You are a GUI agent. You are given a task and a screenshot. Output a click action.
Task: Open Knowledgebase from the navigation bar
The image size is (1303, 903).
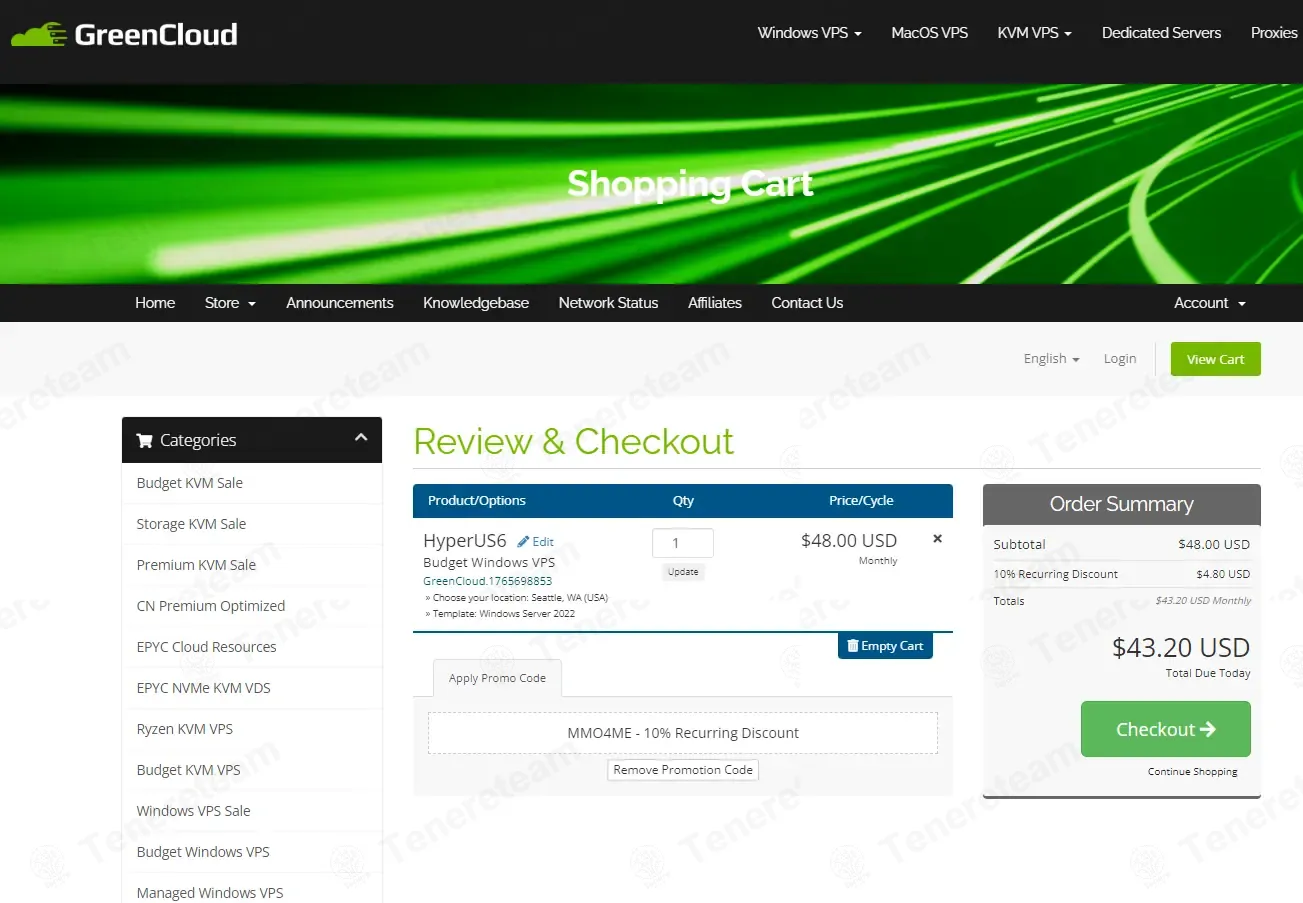tap(476, 303)
